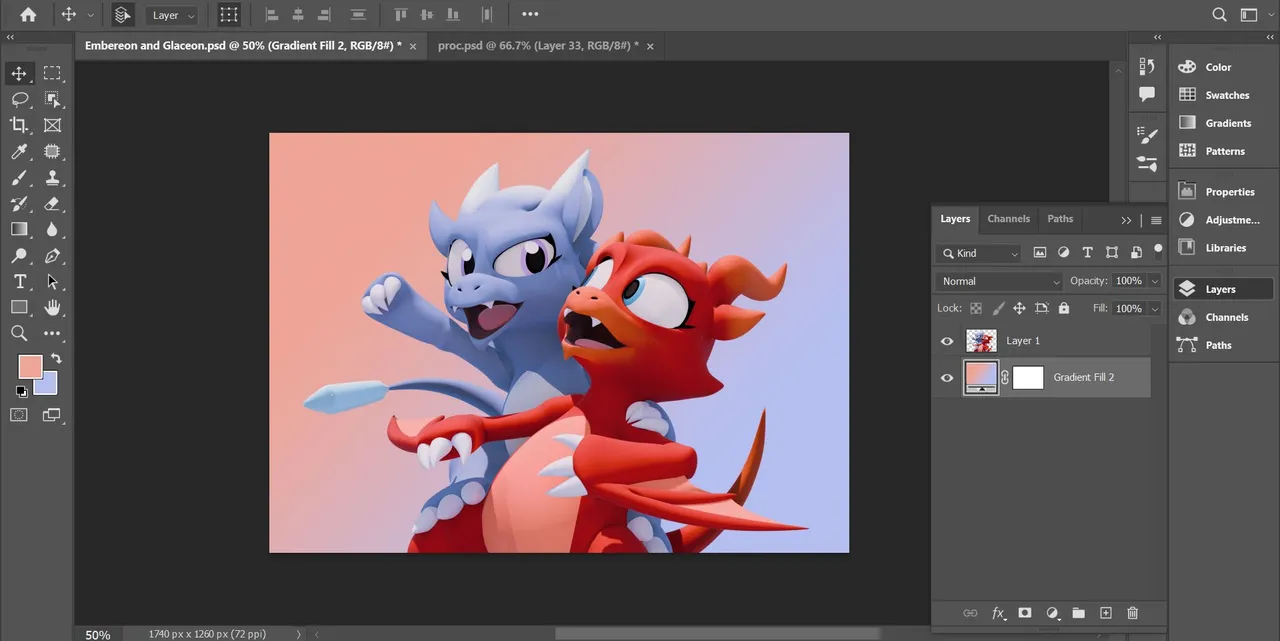
Task: Switch to the Paths tab
Action: pos(1060,219)
